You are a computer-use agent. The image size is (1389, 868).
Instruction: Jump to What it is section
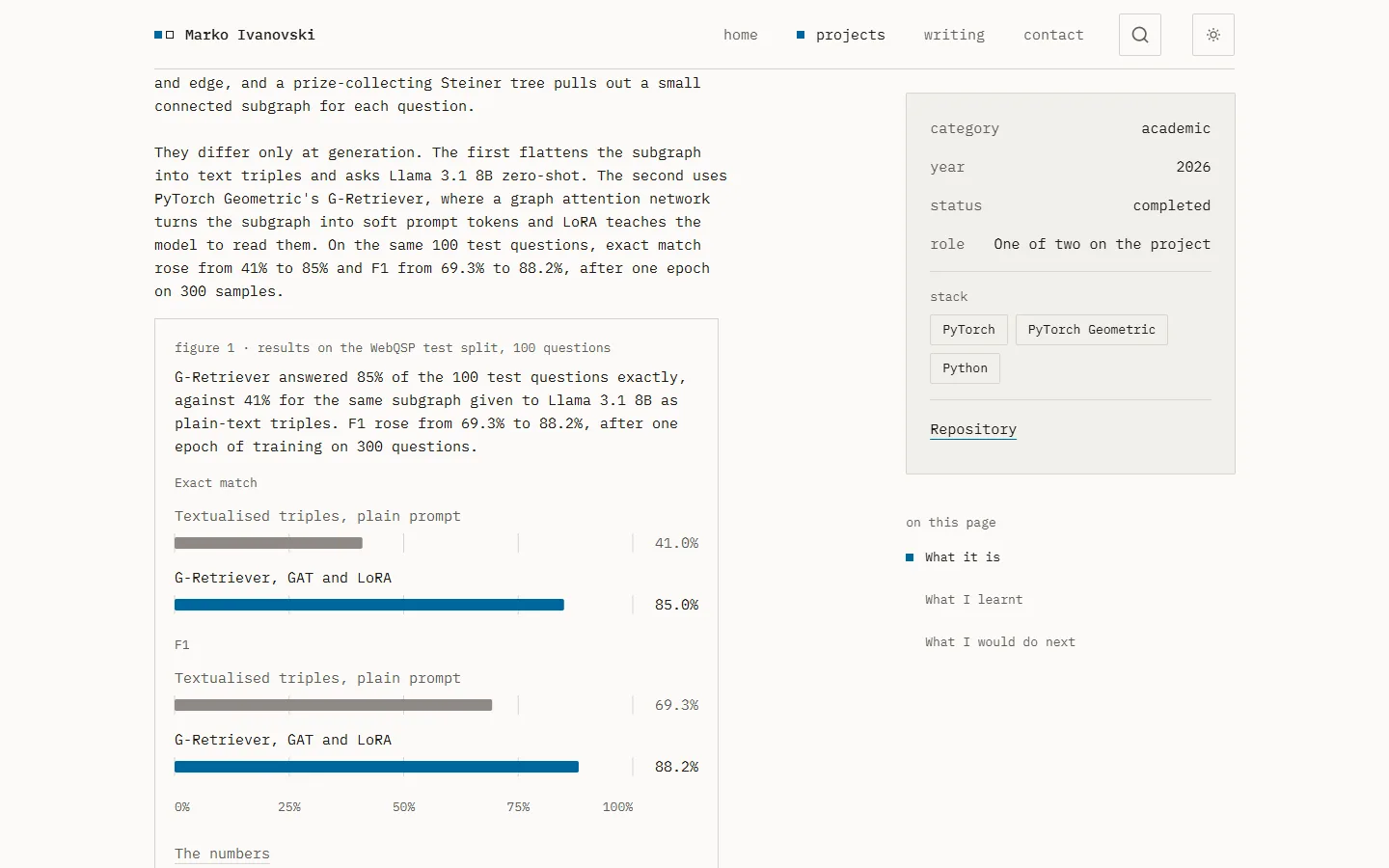point(963,557)
